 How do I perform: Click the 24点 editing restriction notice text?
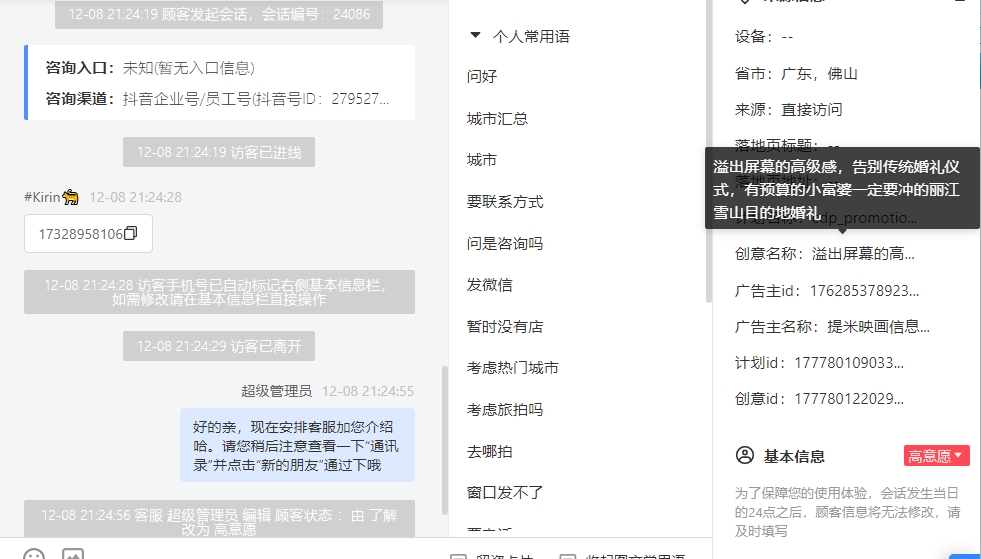pyautogui.click(x=848, y=512)
